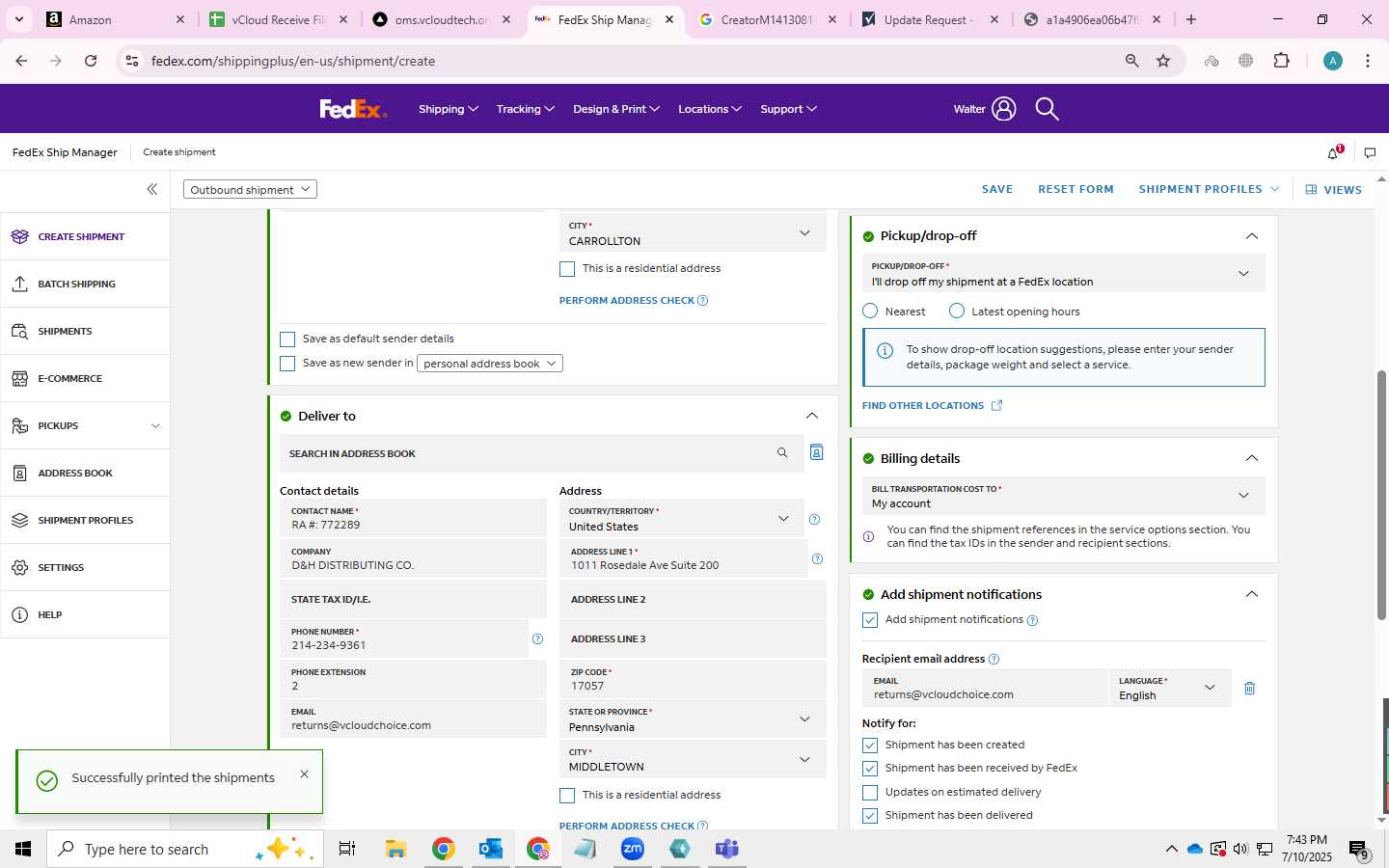Open State or Province Pennsylvania dropdown

tap(693, 719)
